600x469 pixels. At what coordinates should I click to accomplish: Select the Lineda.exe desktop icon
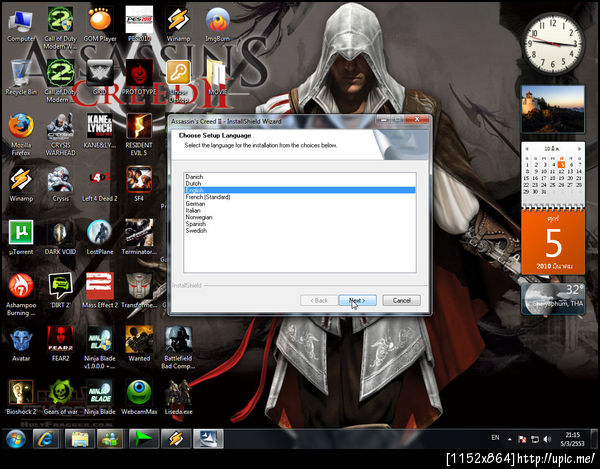coord(178,397)
